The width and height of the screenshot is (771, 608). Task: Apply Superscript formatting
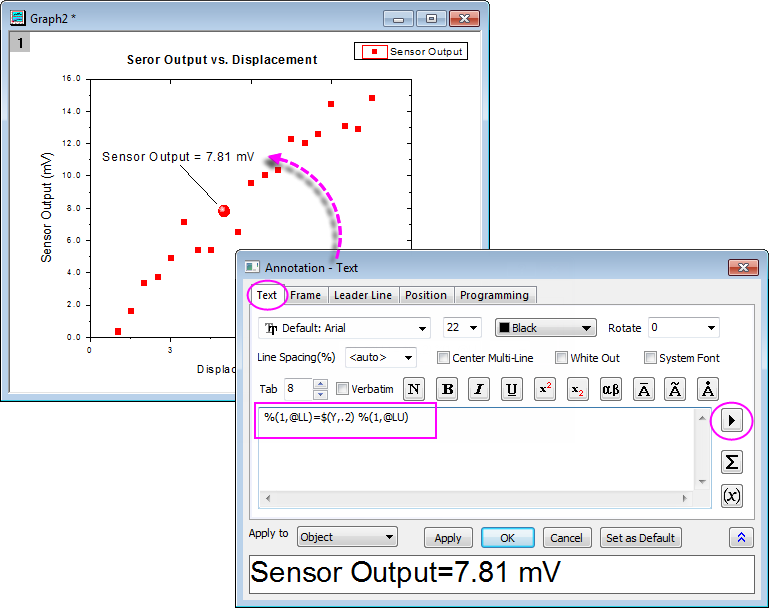click(545, 390)
